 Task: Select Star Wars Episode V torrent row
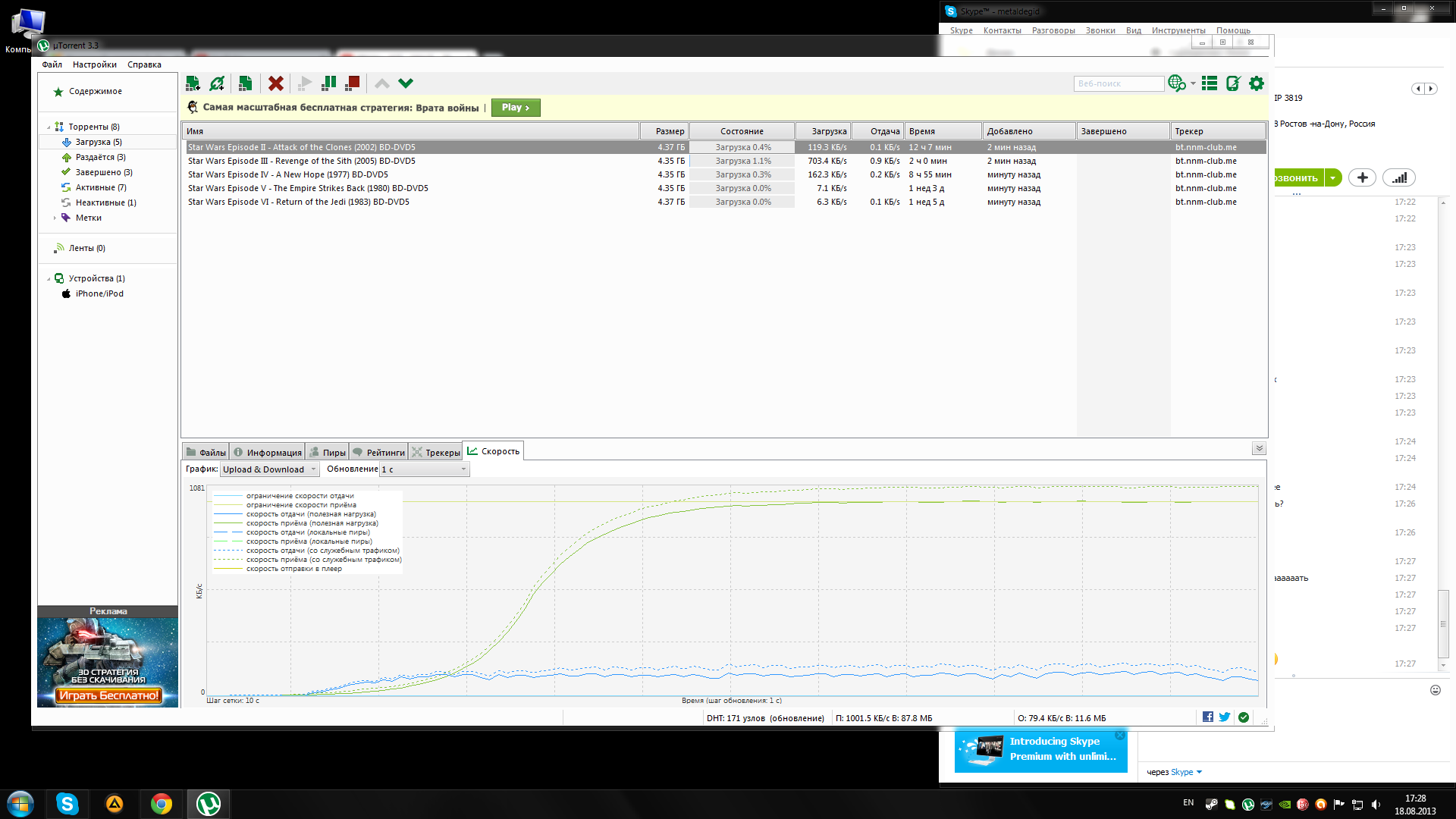(724, 188)
